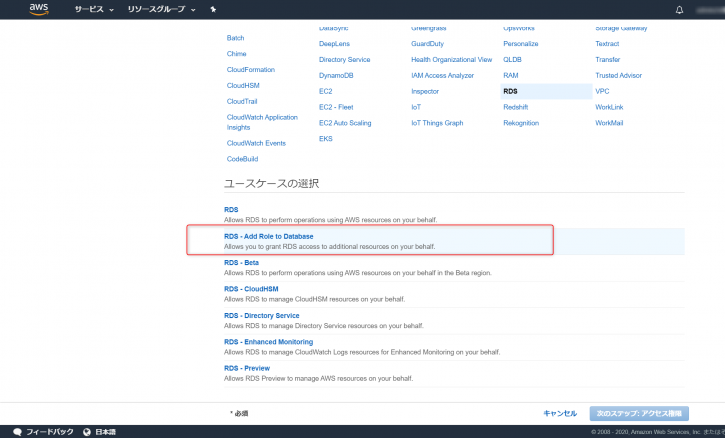
Task: Click the AWS logo home icon
Action: click(x=39, y=9)
